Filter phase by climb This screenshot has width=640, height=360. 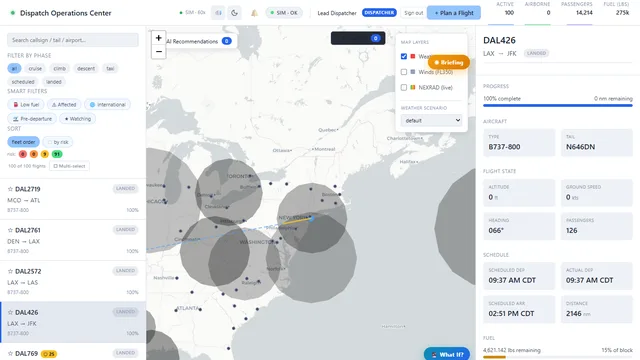pos(60,69)
